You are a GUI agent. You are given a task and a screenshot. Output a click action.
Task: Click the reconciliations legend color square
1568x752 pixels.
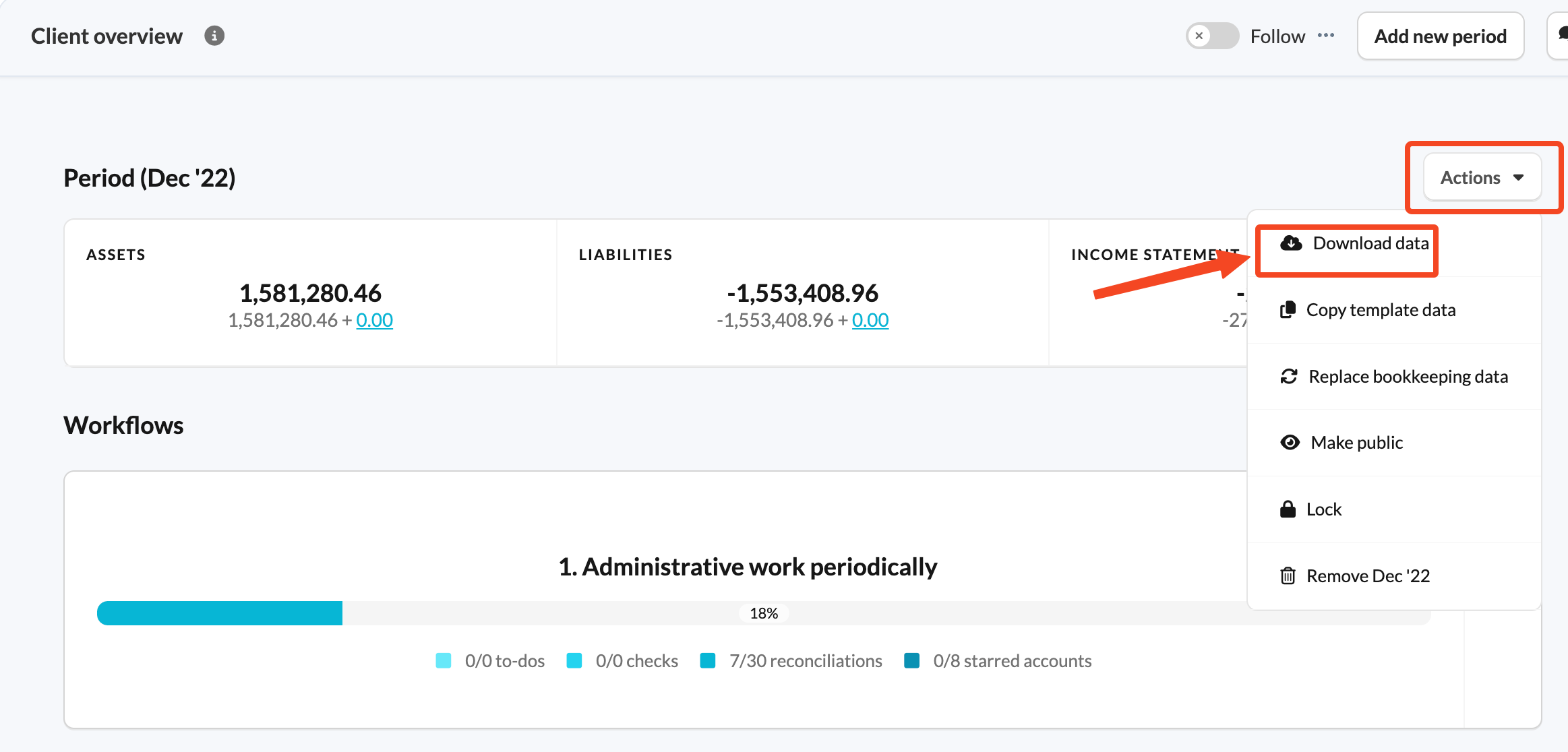click(x=708, y=660)
